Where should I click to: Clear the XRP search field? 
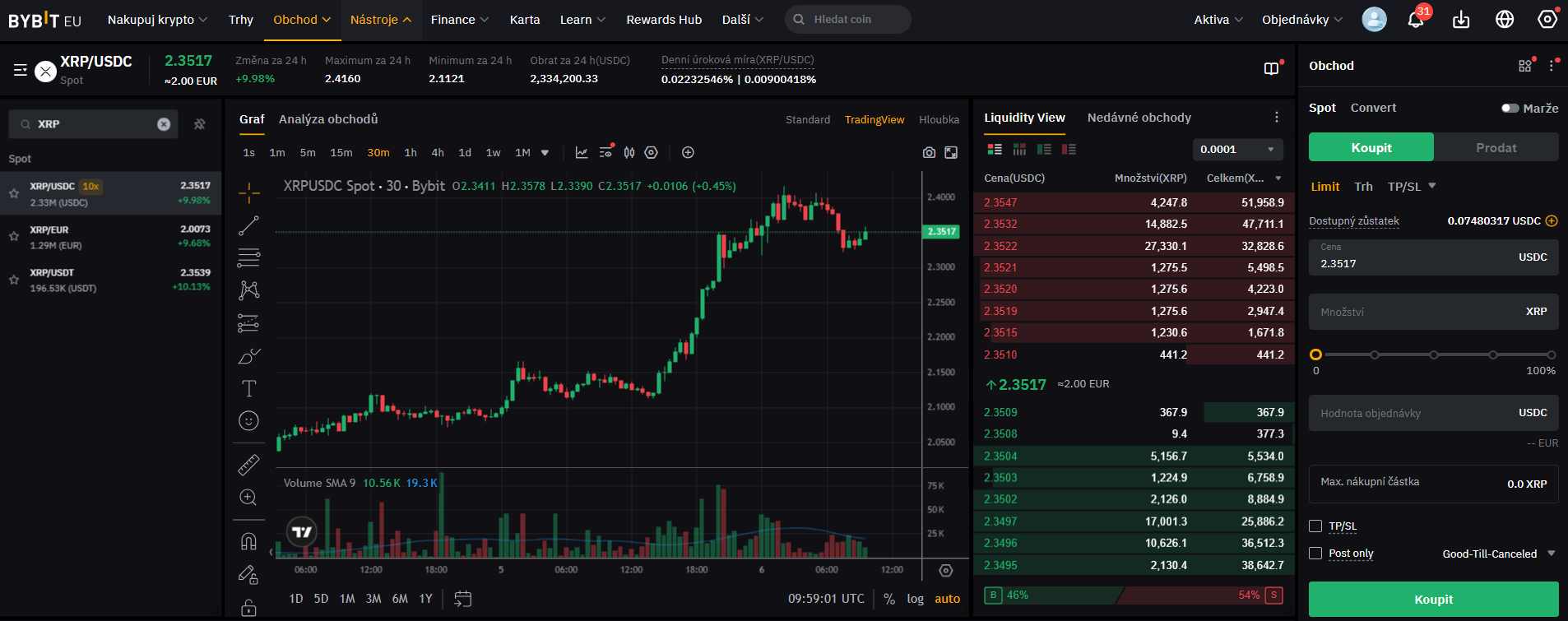(164, 124)
